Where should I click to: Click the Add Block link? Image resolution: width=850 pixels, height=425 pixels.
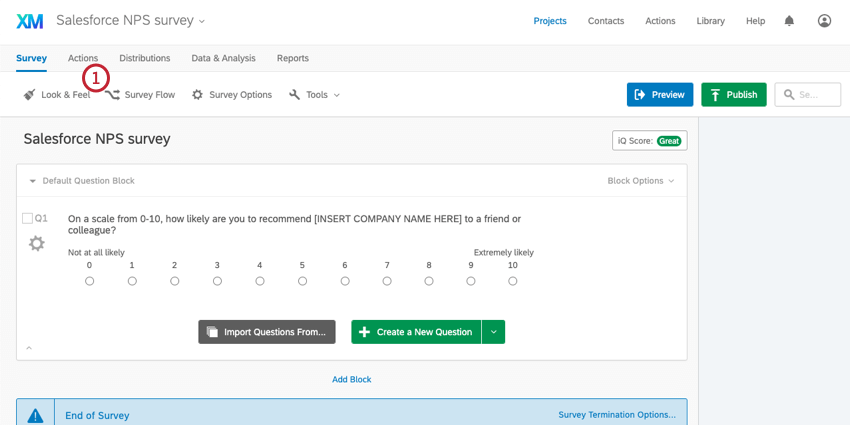point(352,379)
